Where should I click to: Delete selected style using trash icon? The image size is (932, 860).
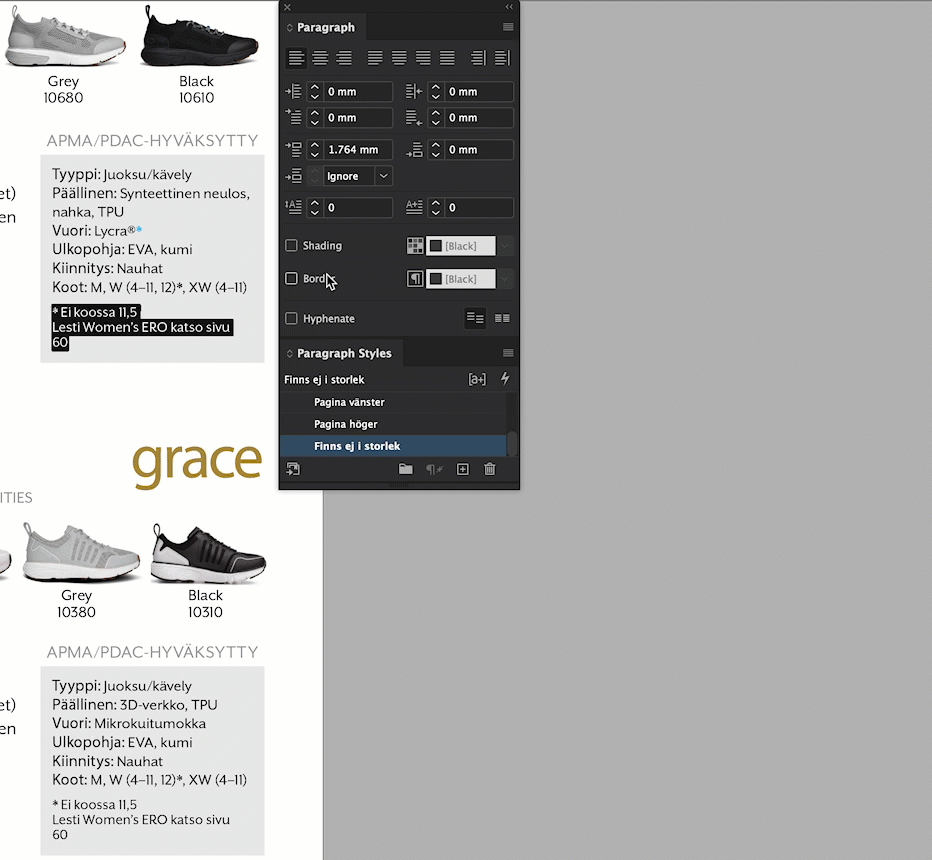click(x=489, y=469)
